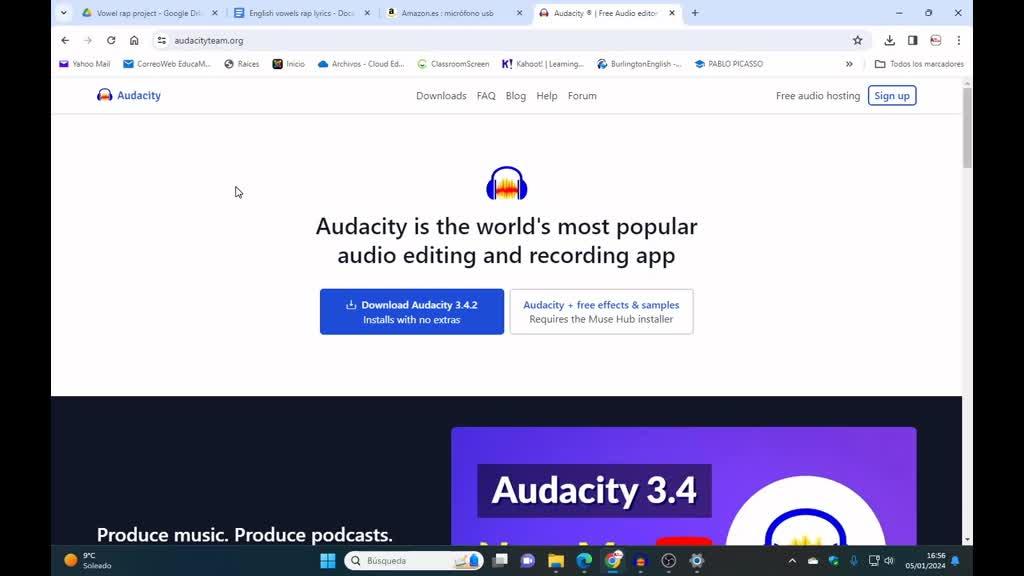The width and height of the screenshot is (1024, 576).
Task: Open Chrome three-dot menu
Action: (x=959, y=40)
